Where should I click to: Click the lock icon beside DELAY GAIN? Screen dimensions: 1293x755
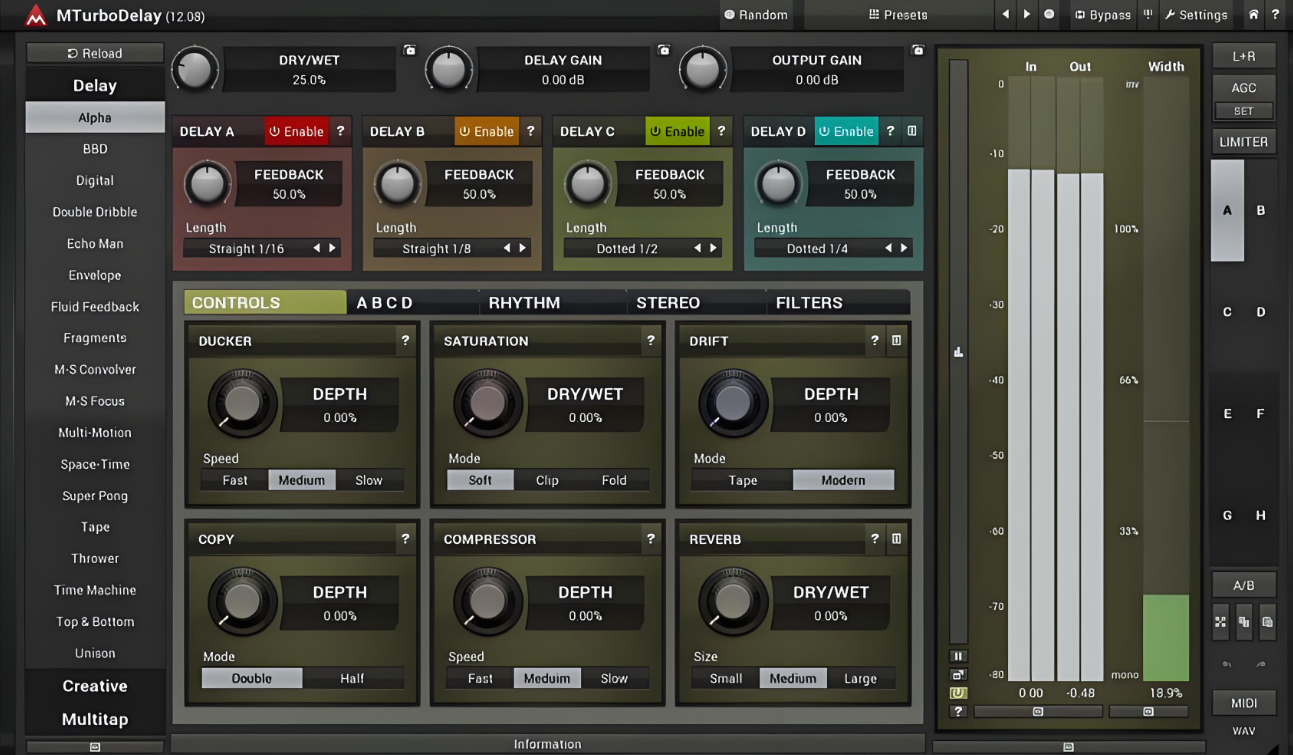tap(664, 50)
